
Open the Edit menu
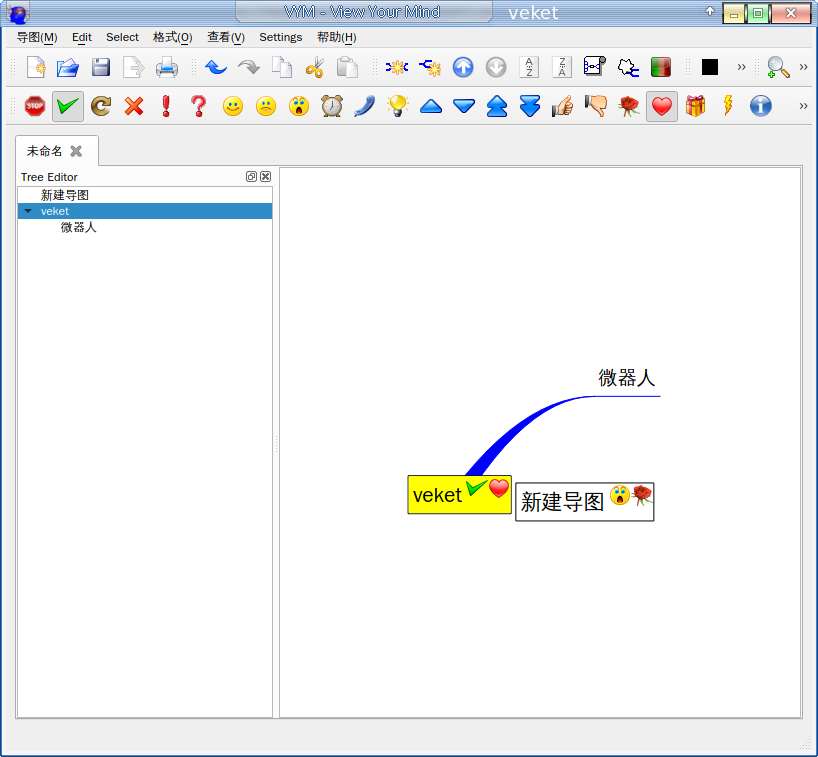pos(82,38)
